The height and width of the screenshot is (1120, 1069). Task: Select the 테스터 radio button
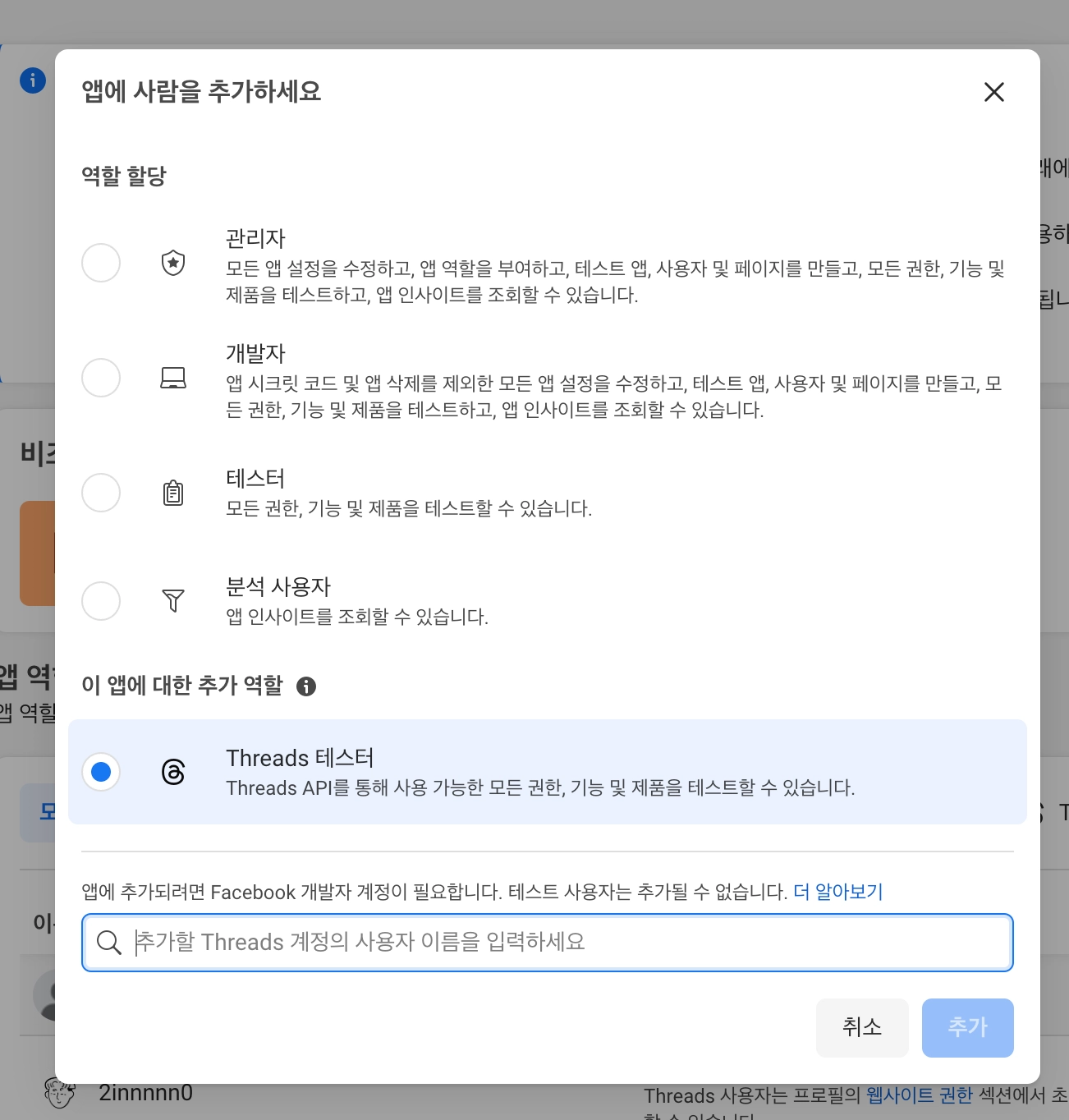pyautogui.click(x=101, y=493)
